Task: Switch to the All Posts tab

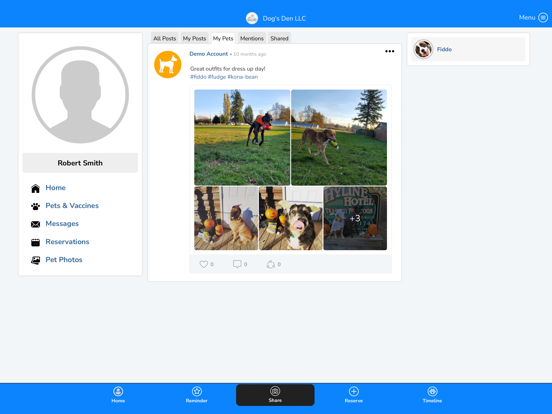Action: click(x=164, y=38)
